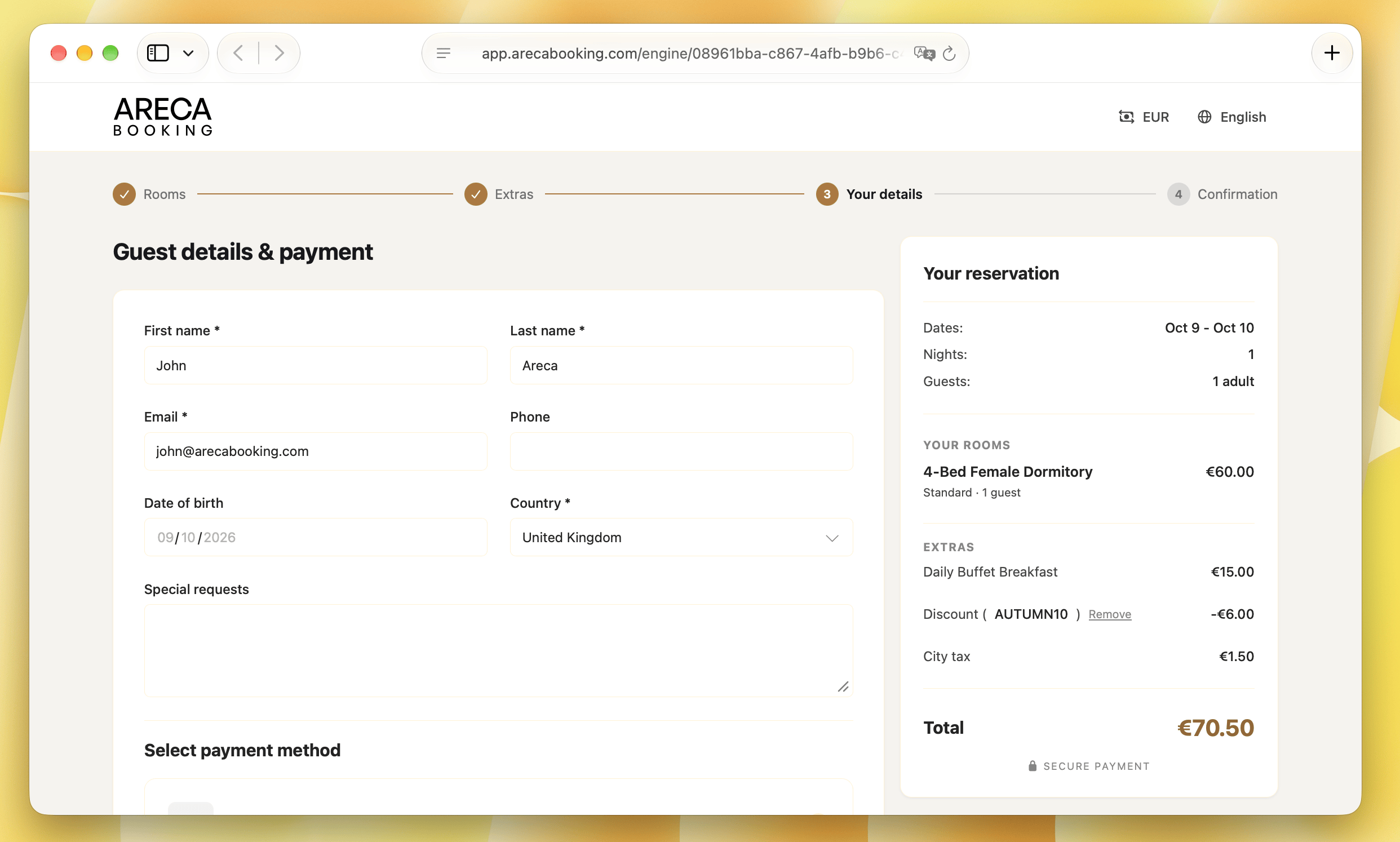This screenshot has width=1400, height=842.
Task: Toggle the Safari sidebar icon
Action: click(158, 54)
